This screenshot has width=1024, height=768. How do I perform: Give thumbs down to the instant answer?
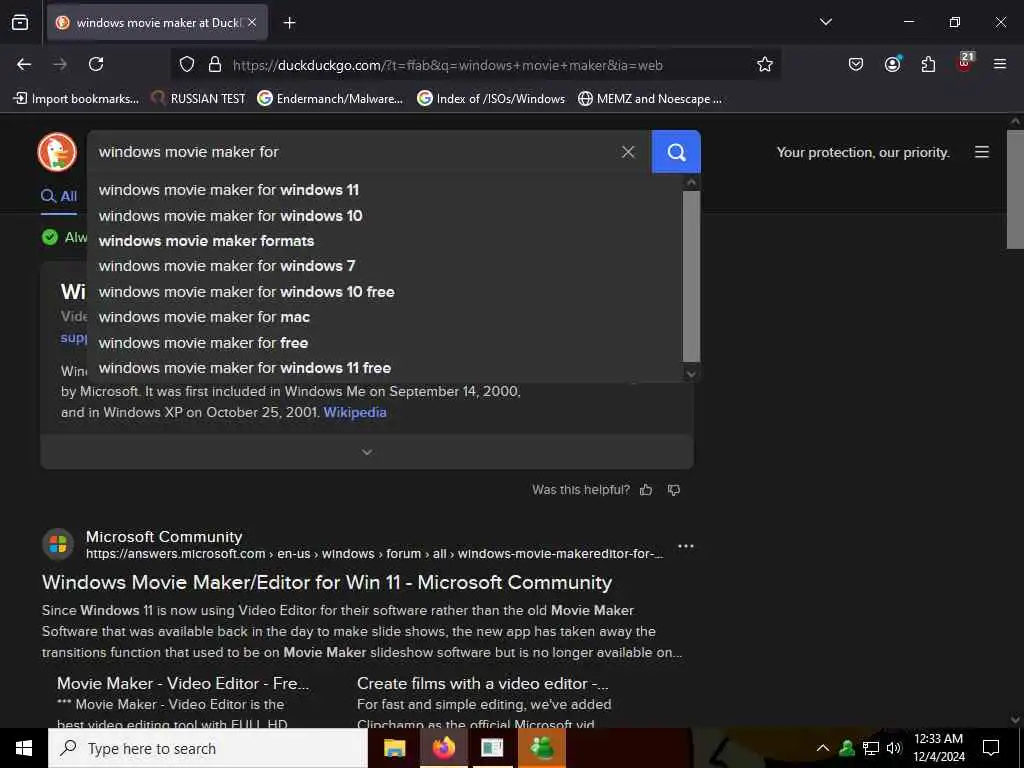tap(674, 490)
